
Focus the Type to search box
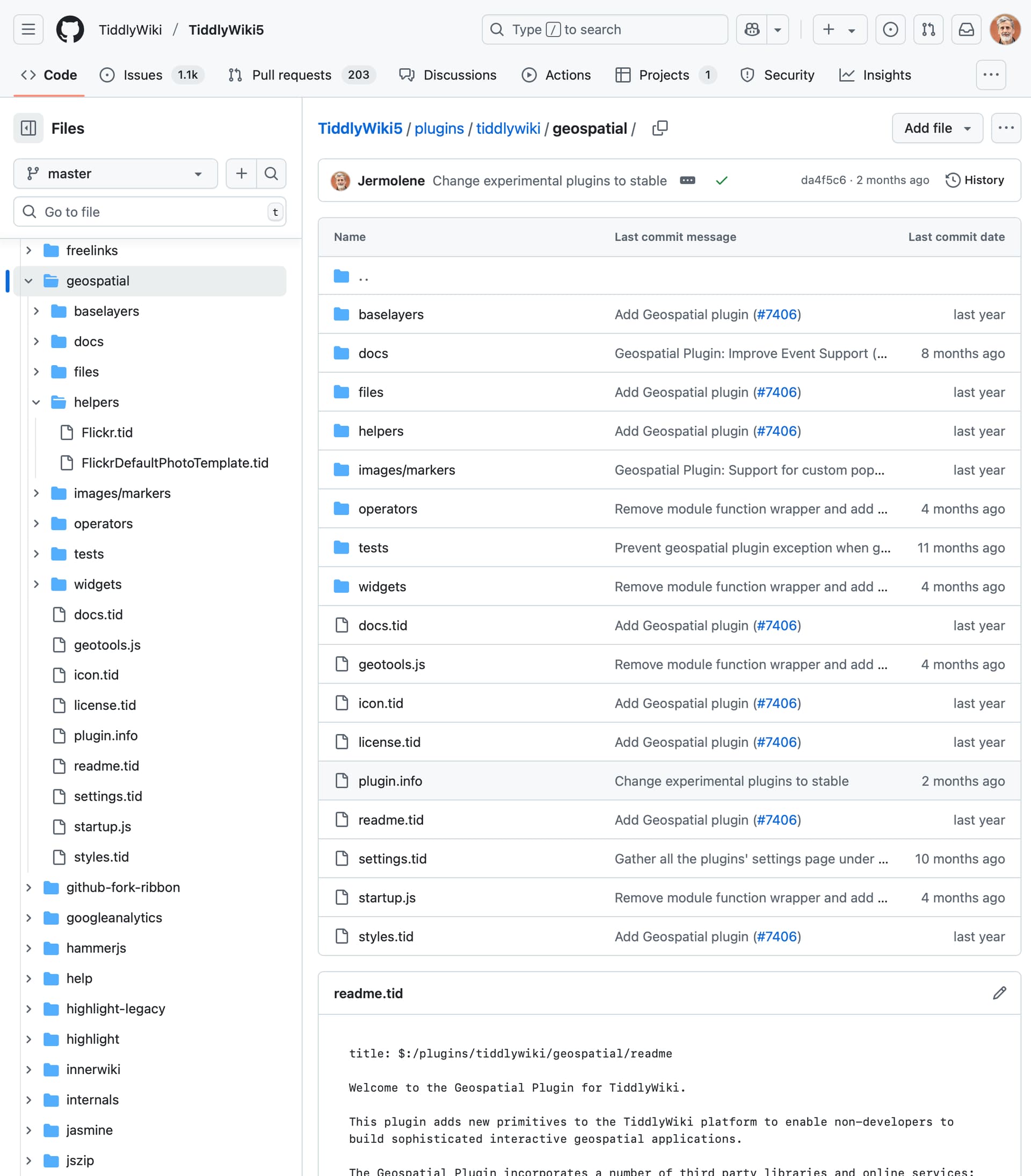(x=605, y=30)
